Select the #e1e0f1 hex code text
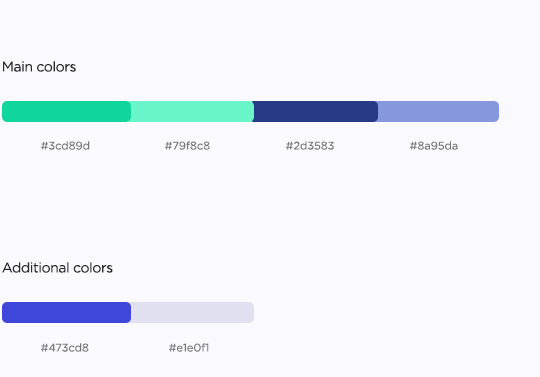 click(x=189, y=348)
